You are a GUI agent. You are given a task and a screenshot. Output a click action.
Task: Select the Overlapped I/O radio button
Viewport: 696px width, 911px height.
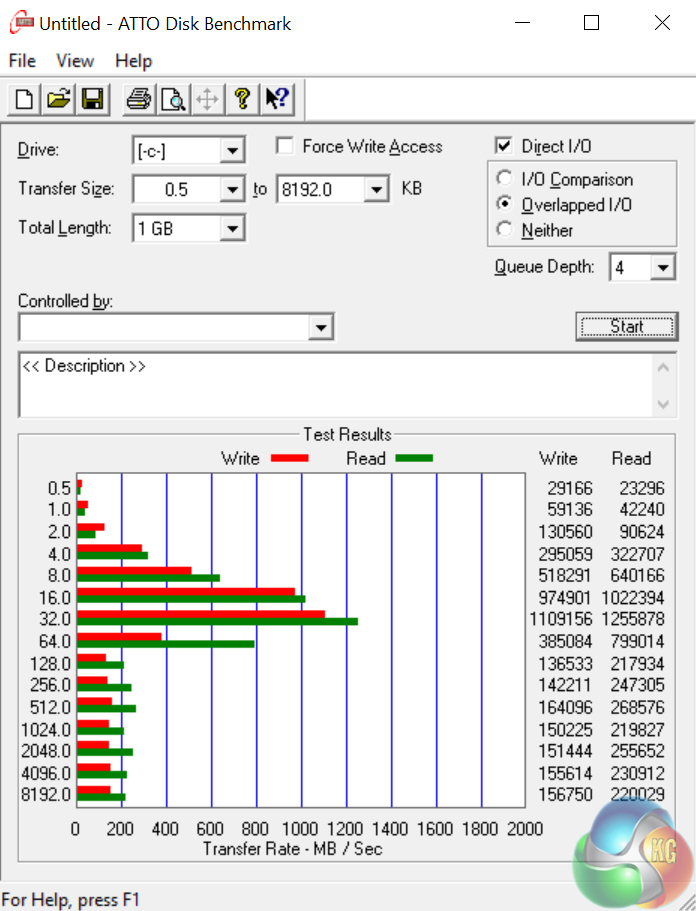(x=504, y=203)
